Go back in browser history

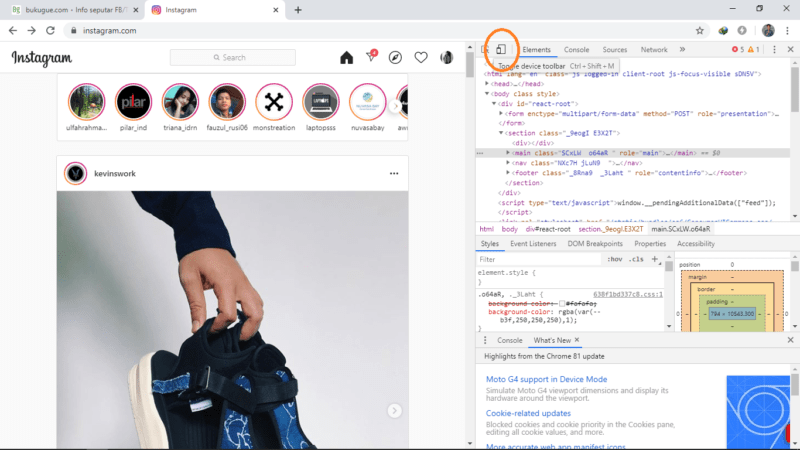[13, 31]
